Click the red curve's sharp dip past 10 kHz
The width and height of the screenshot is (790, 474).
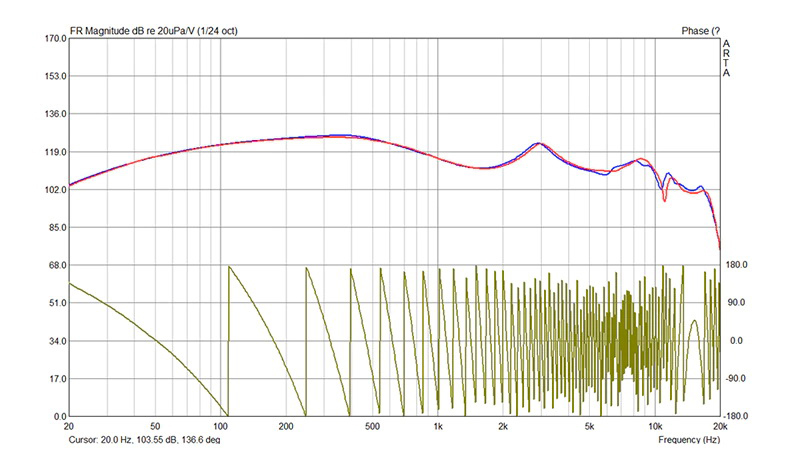coord(665,200)
